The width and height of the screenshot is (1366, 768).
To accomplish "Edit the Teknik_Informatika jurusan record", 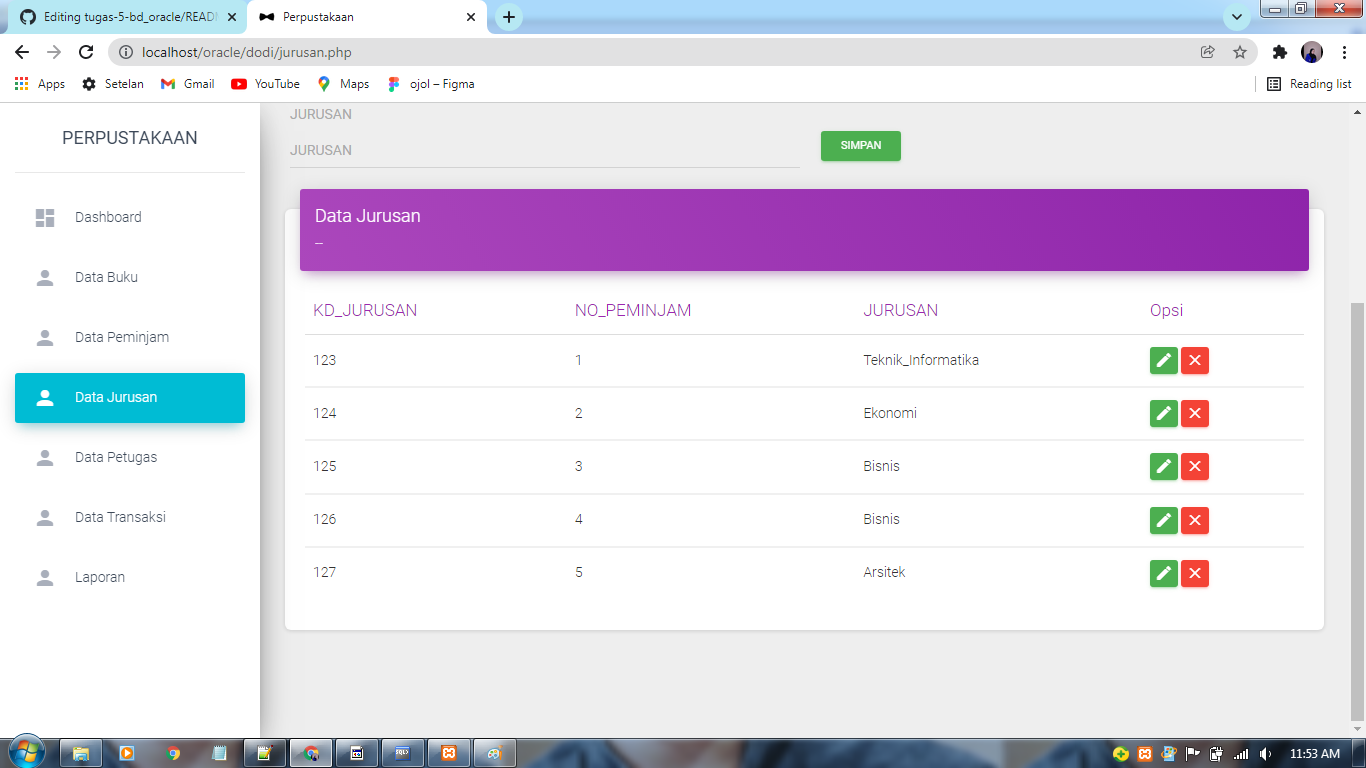I will click(1163, 361).
